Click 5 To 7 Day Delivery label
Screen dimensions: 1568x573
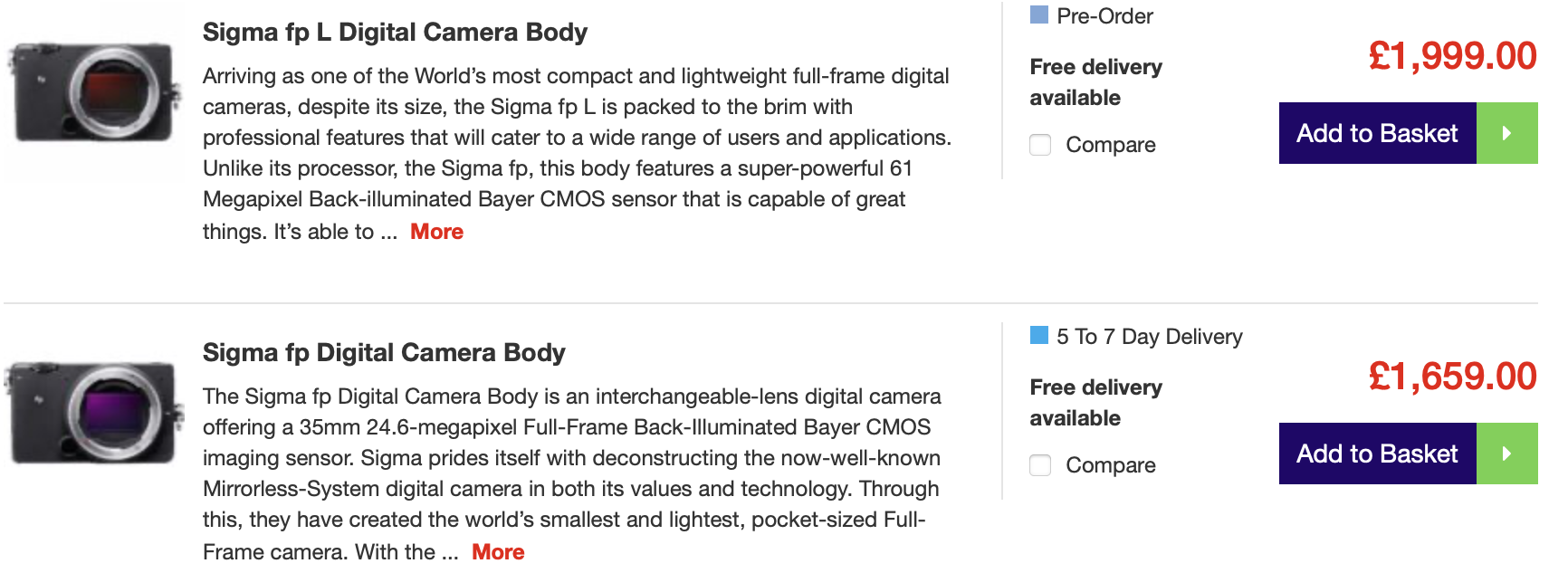1150,337
